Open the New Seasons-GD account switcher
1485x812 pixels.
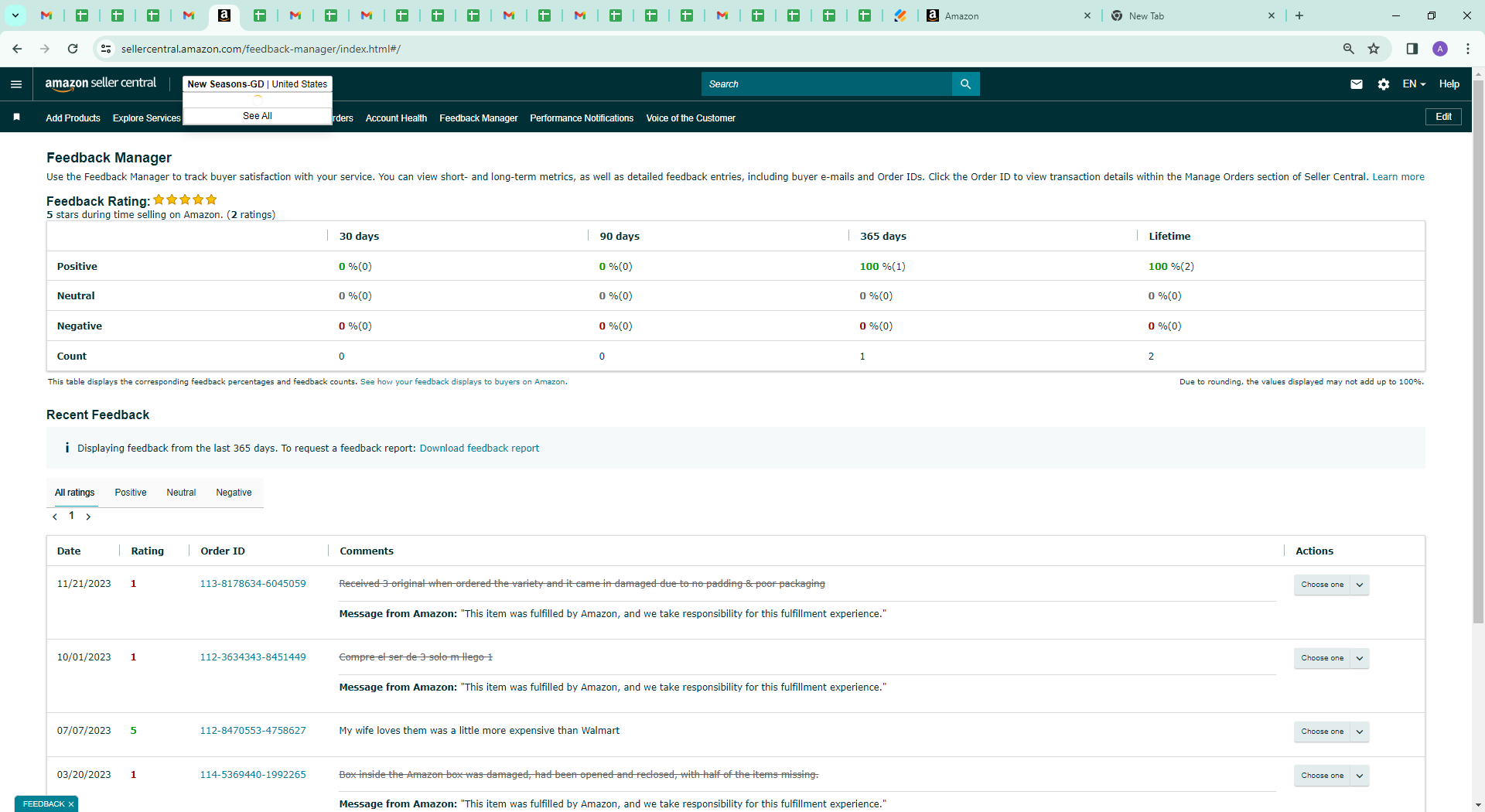(x=257, y=84)
